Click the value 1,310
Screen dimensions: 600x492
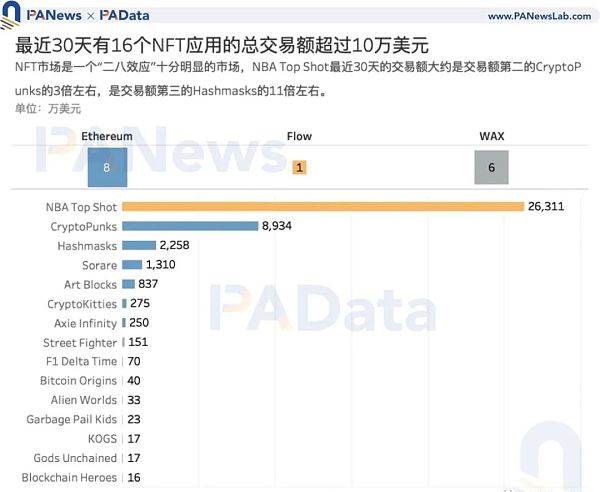pos(161,264)
